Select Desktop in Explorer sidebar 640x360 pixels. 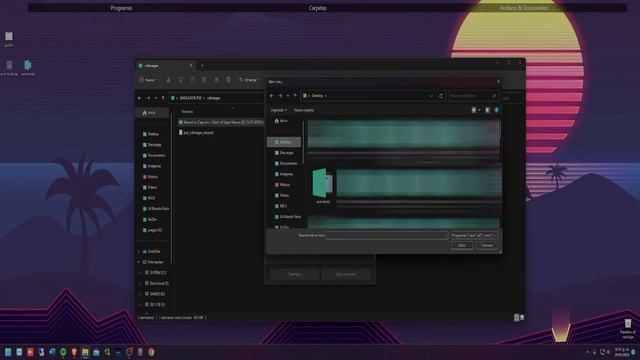151,134
